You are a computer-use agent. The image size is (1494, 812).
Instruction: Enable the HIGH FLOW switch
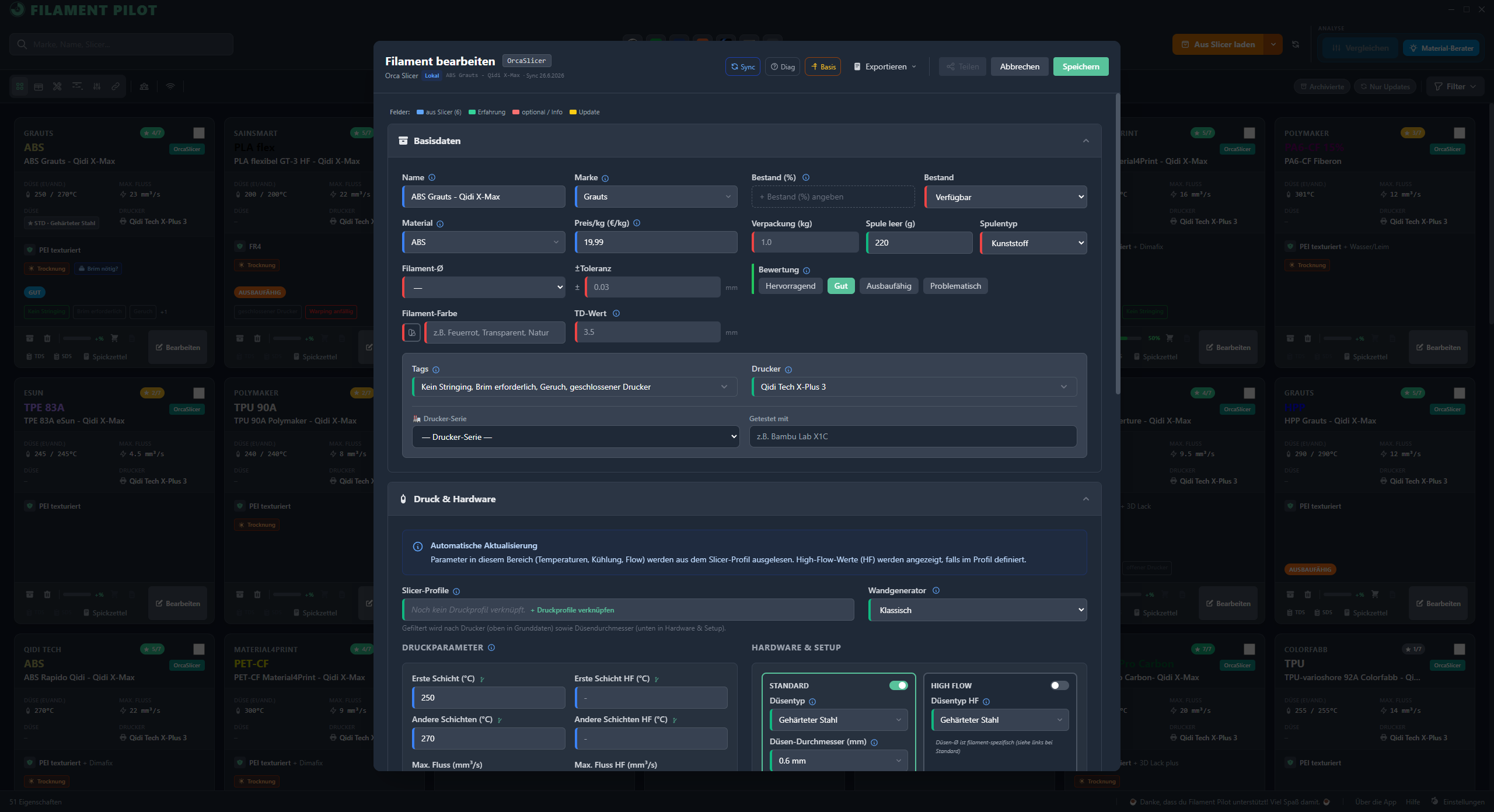tap(1060, 685)
